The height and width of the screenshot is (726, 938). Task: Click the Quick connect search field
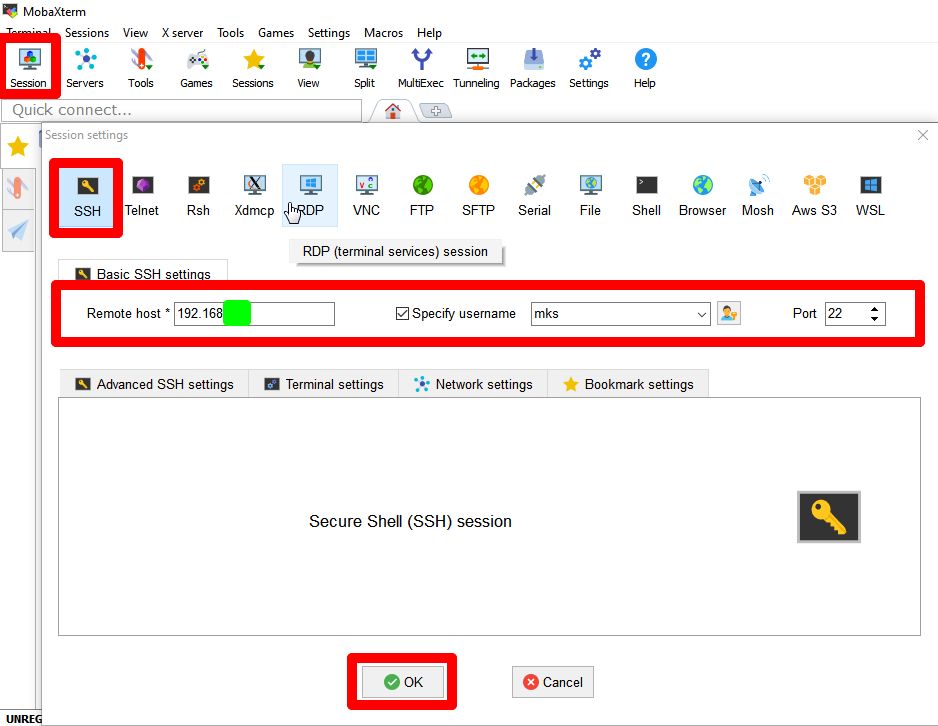coord(181,110)
